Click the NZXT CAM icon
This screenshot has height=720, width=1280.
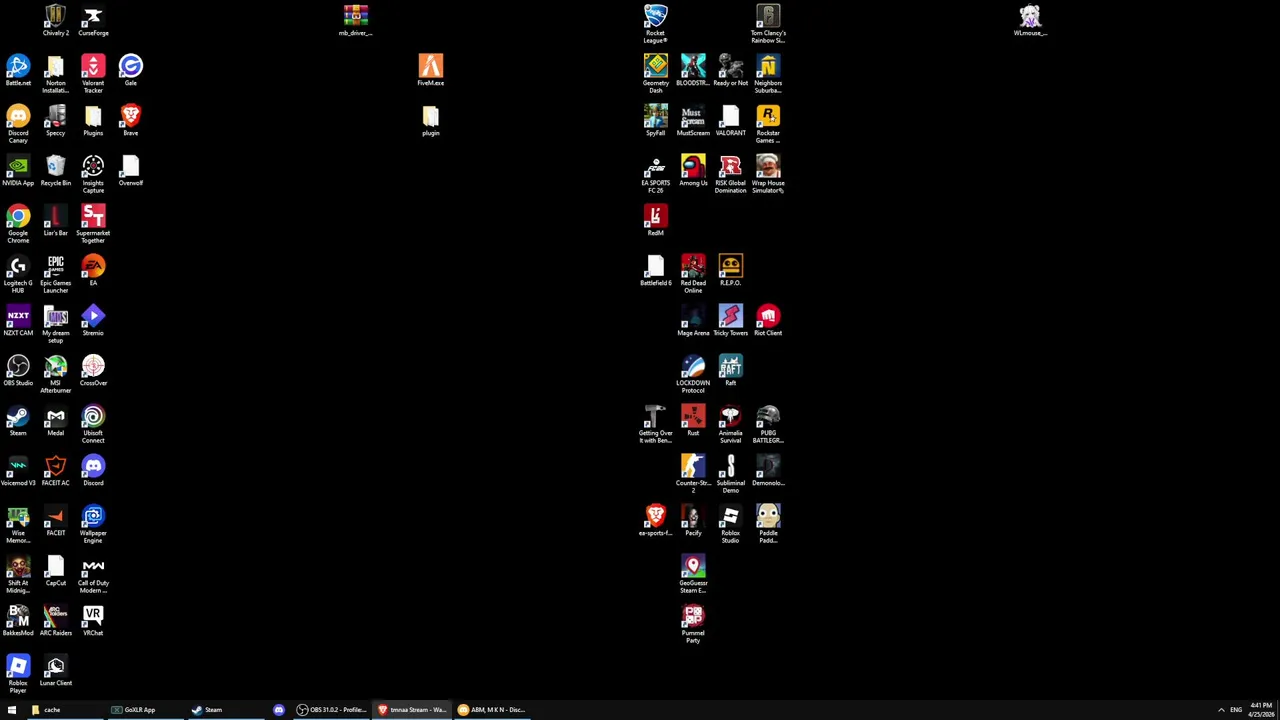[18, 320]
